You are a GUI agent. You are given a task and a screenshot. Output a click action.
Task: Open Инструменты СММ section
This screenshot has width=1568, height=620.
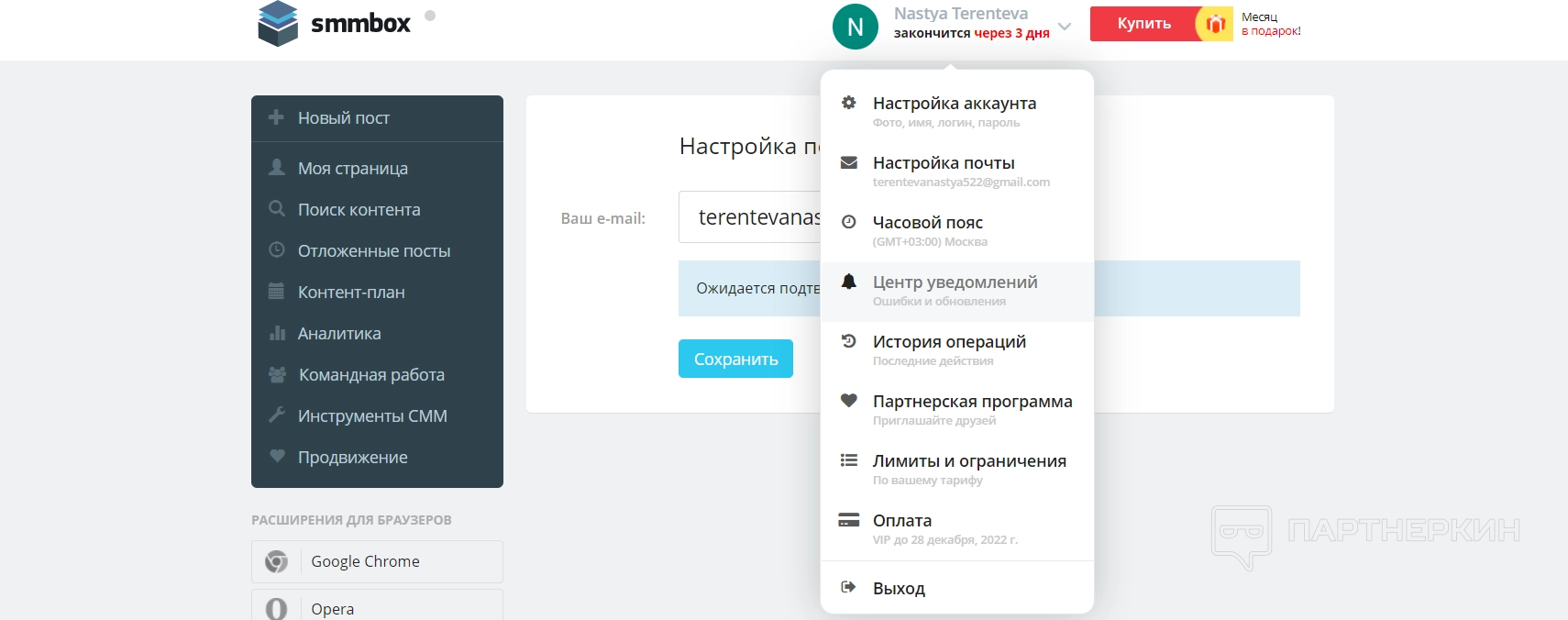click(x=377, y=415)
